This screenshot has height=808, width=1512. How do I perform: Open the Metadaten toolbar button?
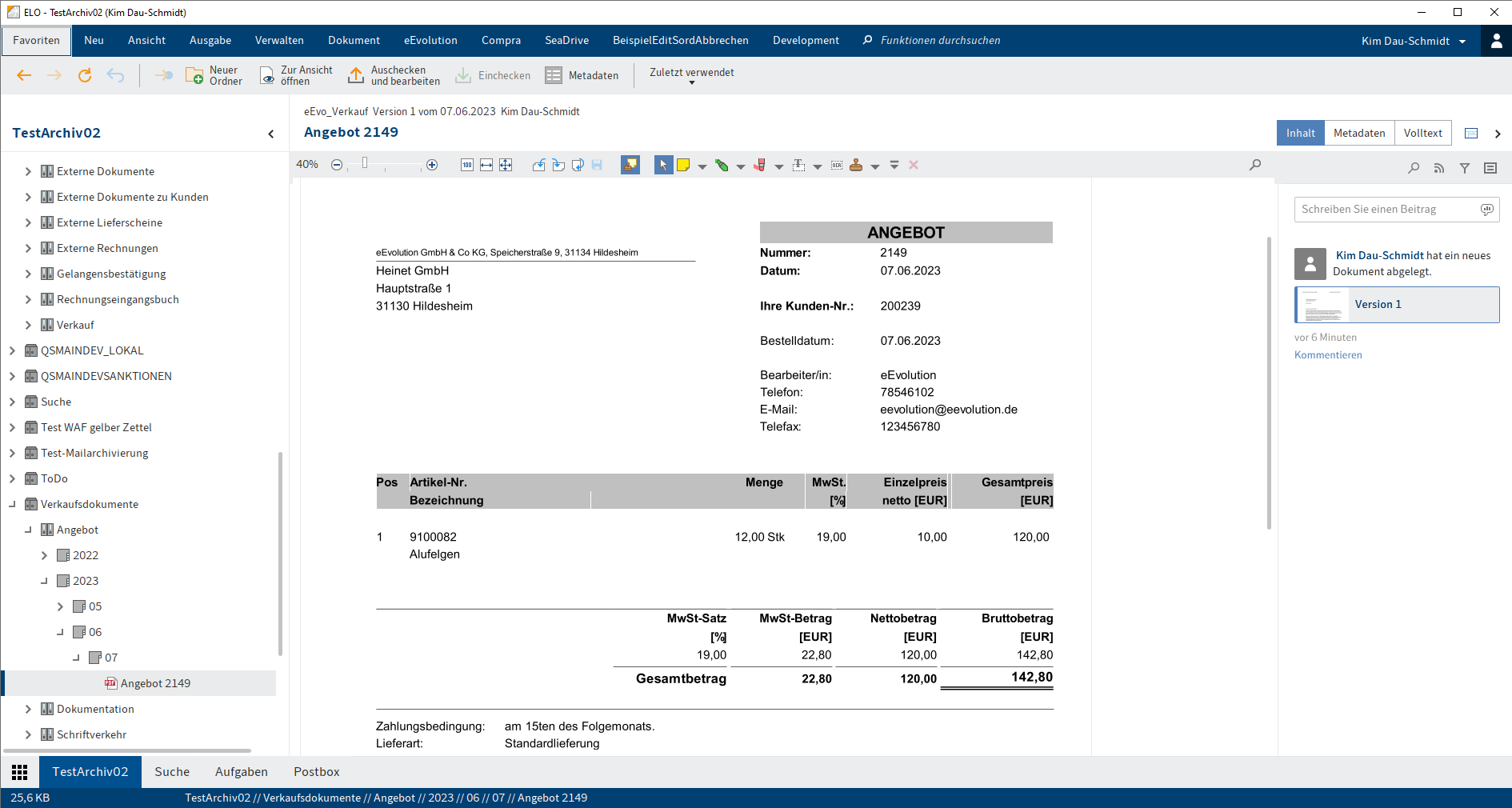coord(582,75)
